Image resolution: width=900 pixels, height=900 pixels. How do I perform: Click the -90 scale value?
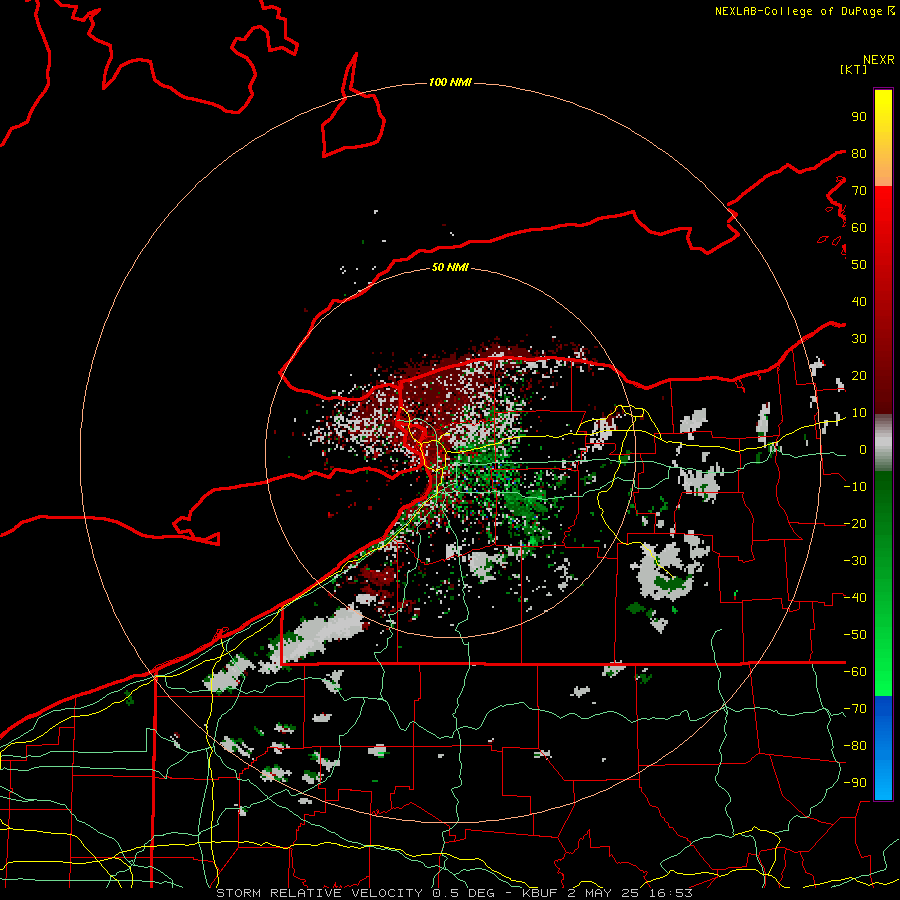855,783
